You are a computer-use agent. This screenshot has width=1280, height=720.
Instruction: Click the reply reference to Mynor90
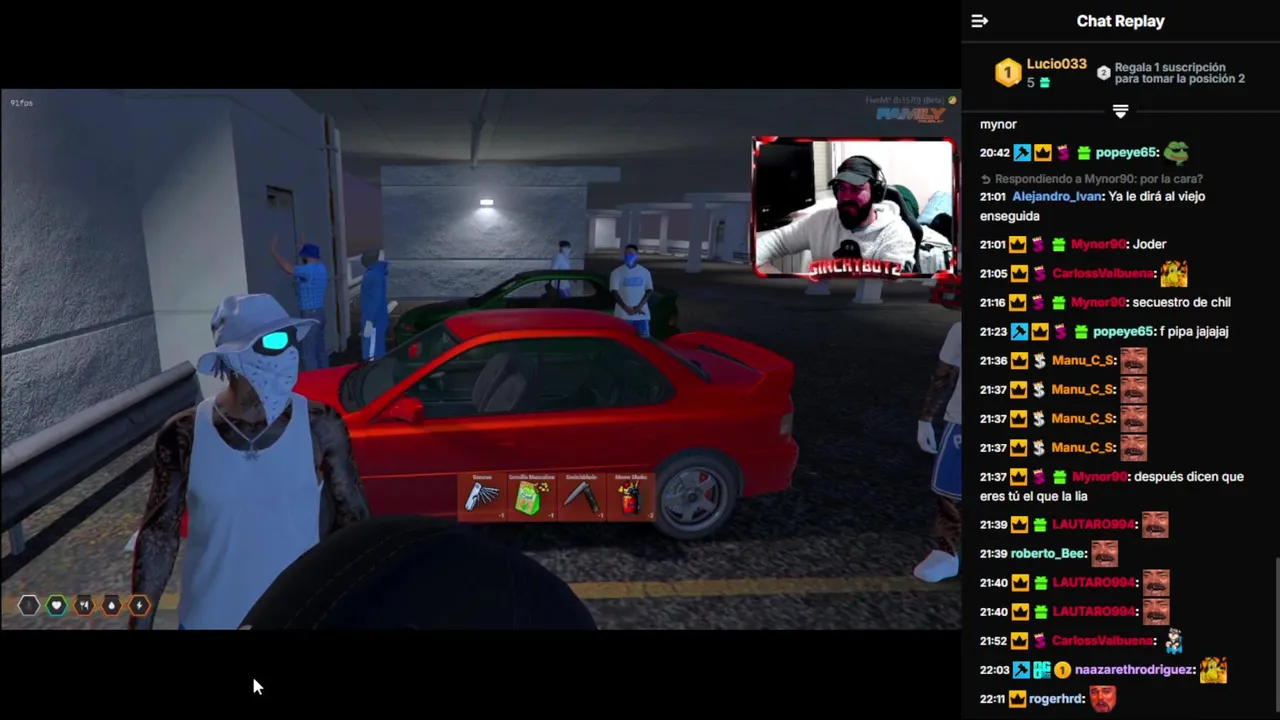(x=1091, y=179)
